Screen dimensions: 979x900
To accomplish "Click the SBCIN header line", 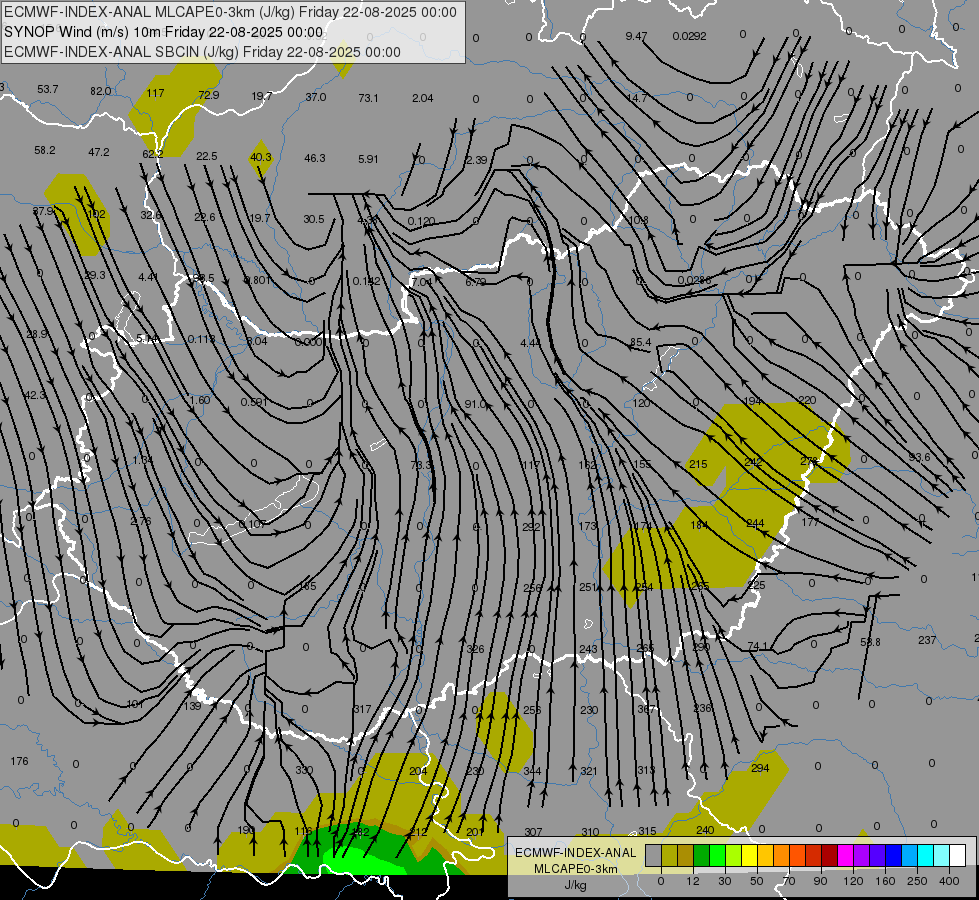I will click(202, 52).
